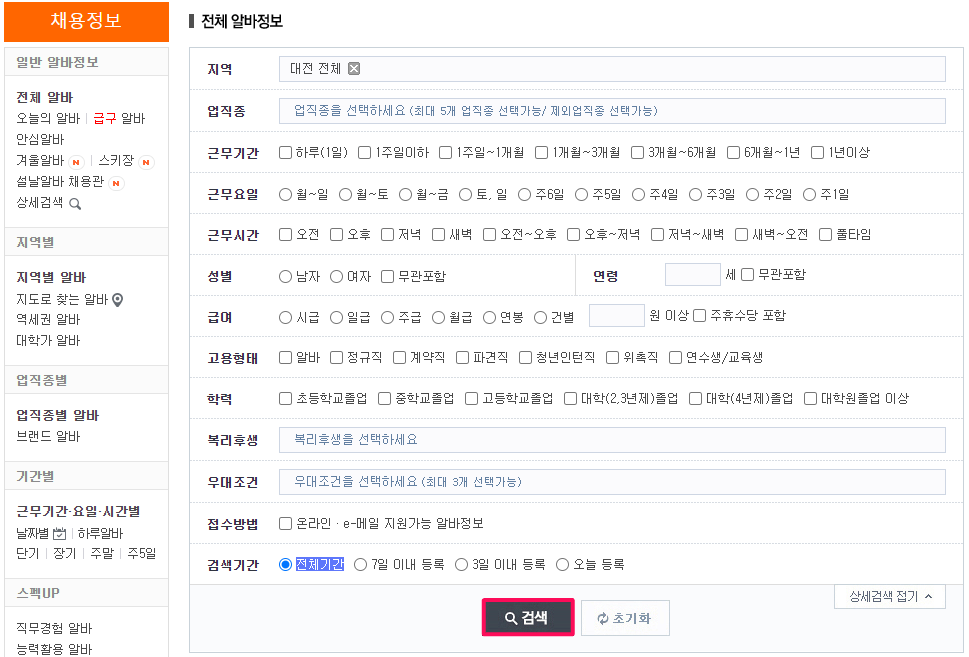Image resolution: width=969 pixels, height=657 pixels.
Task: Click the calendar icon next to 날짜별
Action: point(59,534)
